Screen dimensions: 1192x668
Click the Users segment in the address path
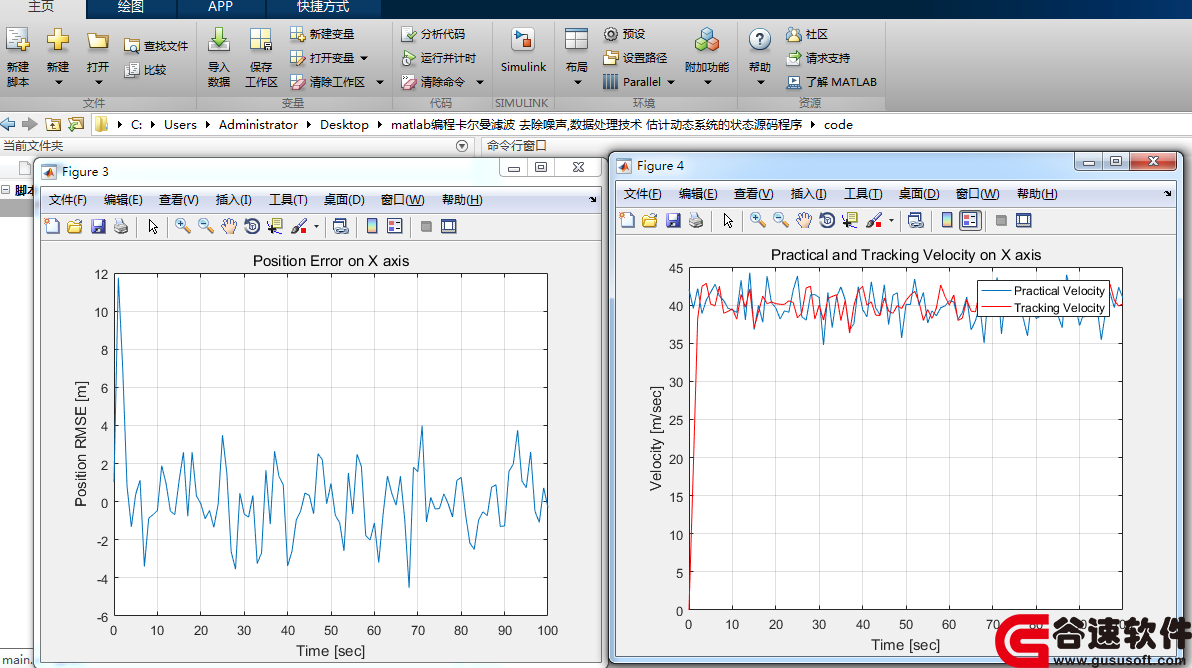click(180, 125)
